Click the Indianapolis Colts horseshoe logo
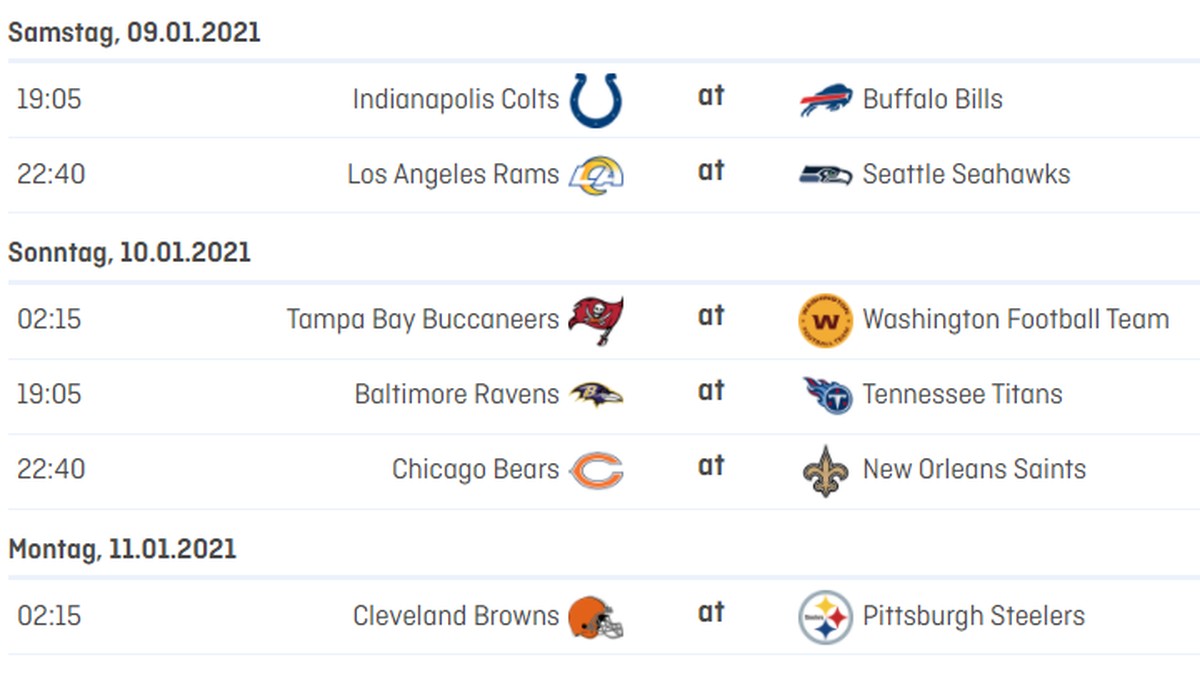 (x=596, y=100)
